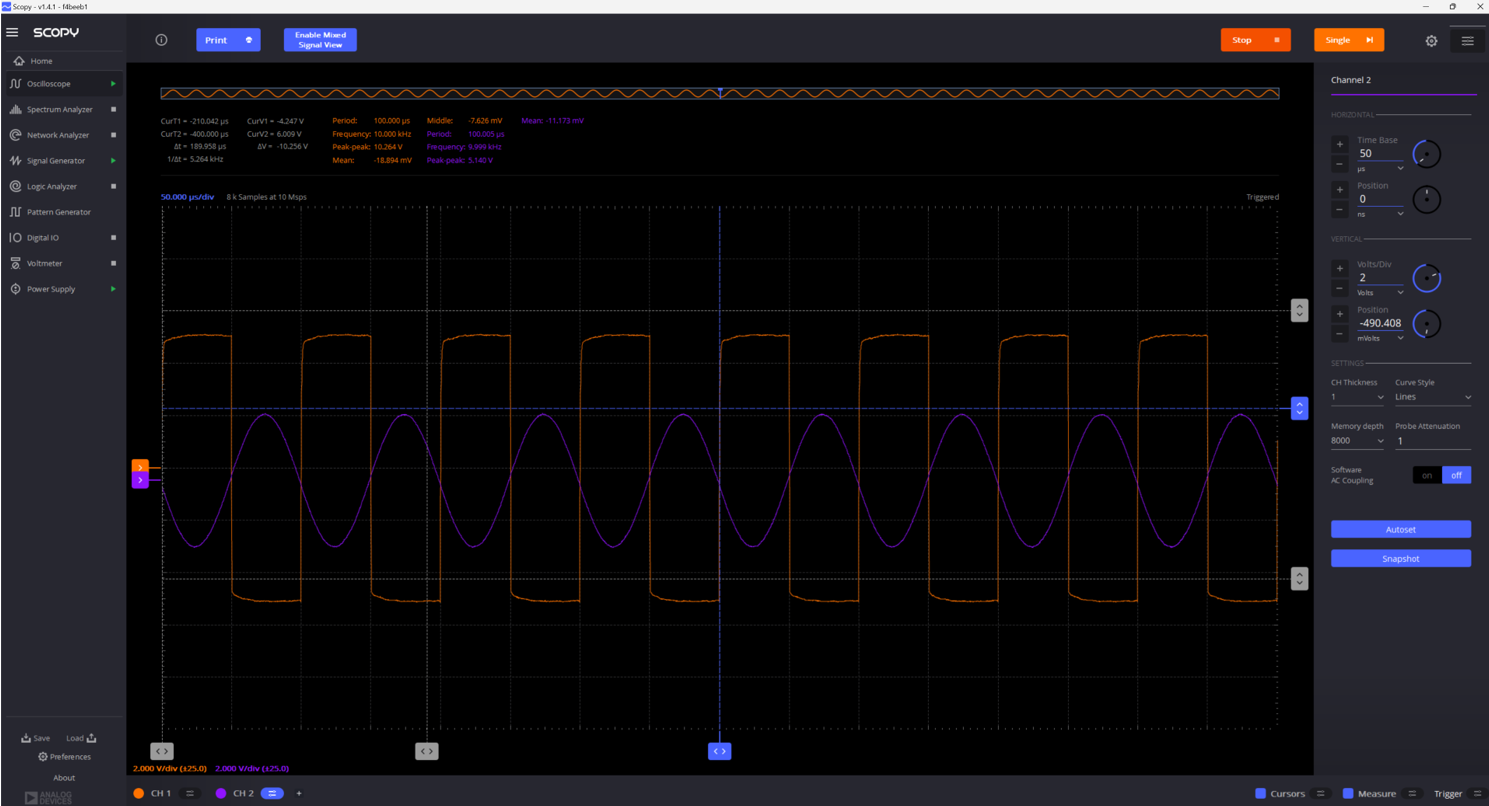Add a channel with plus icon
The image size is (1489, 806).
click(x=299, y=793)
